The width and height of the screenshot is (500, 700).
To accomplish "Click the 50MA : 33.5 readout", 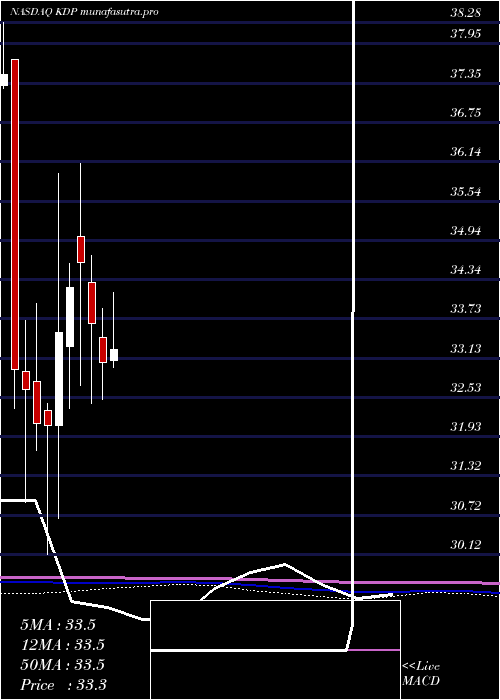I will [x=62, y=665].
